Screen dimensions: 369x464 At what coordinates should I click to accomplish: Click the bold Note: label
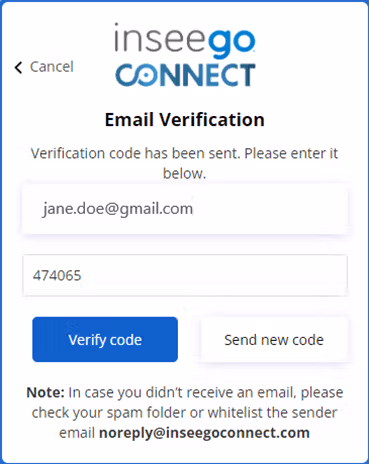click(x=45, y=392)
